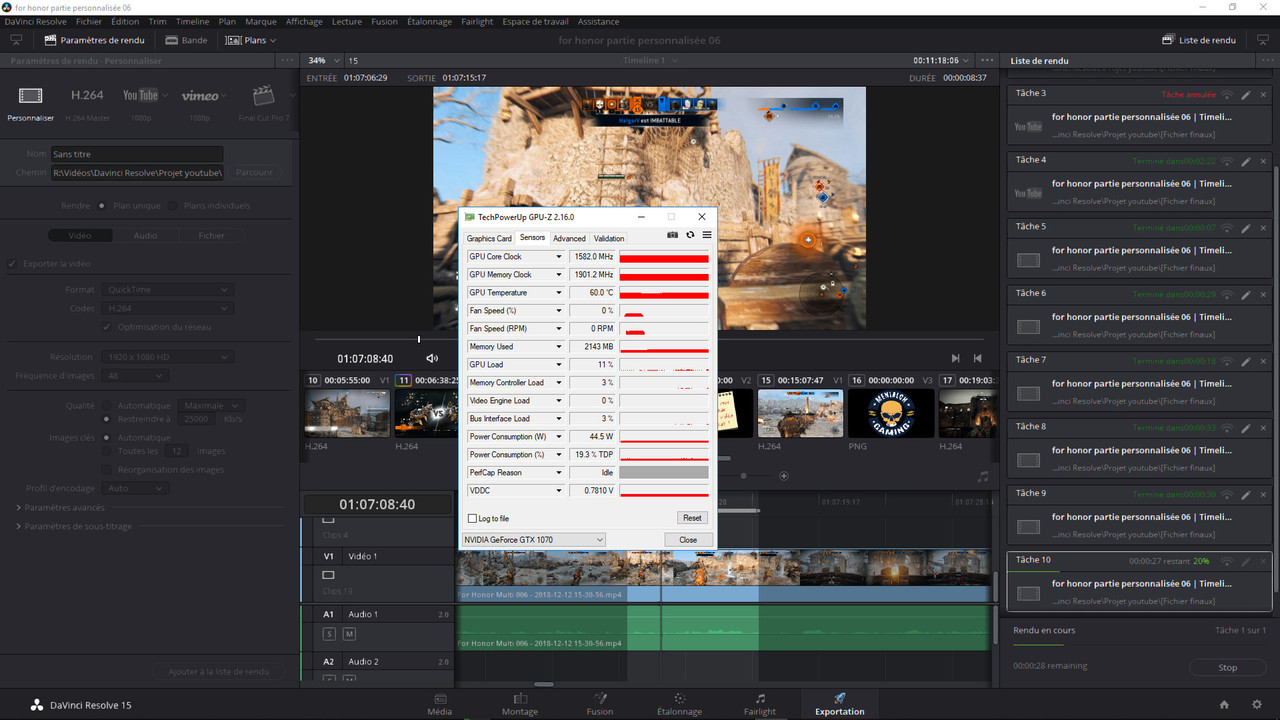Viewport: 1280px width, 720px height.
Task: Switch to the Audio render settings tab
Action: coord(146,236)
